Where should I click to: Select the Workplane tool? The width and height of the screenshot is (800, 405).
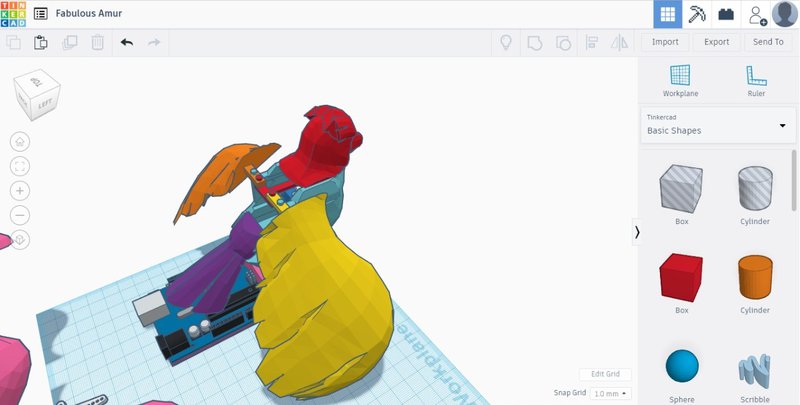pyautogui.click(x=680, y=81)
